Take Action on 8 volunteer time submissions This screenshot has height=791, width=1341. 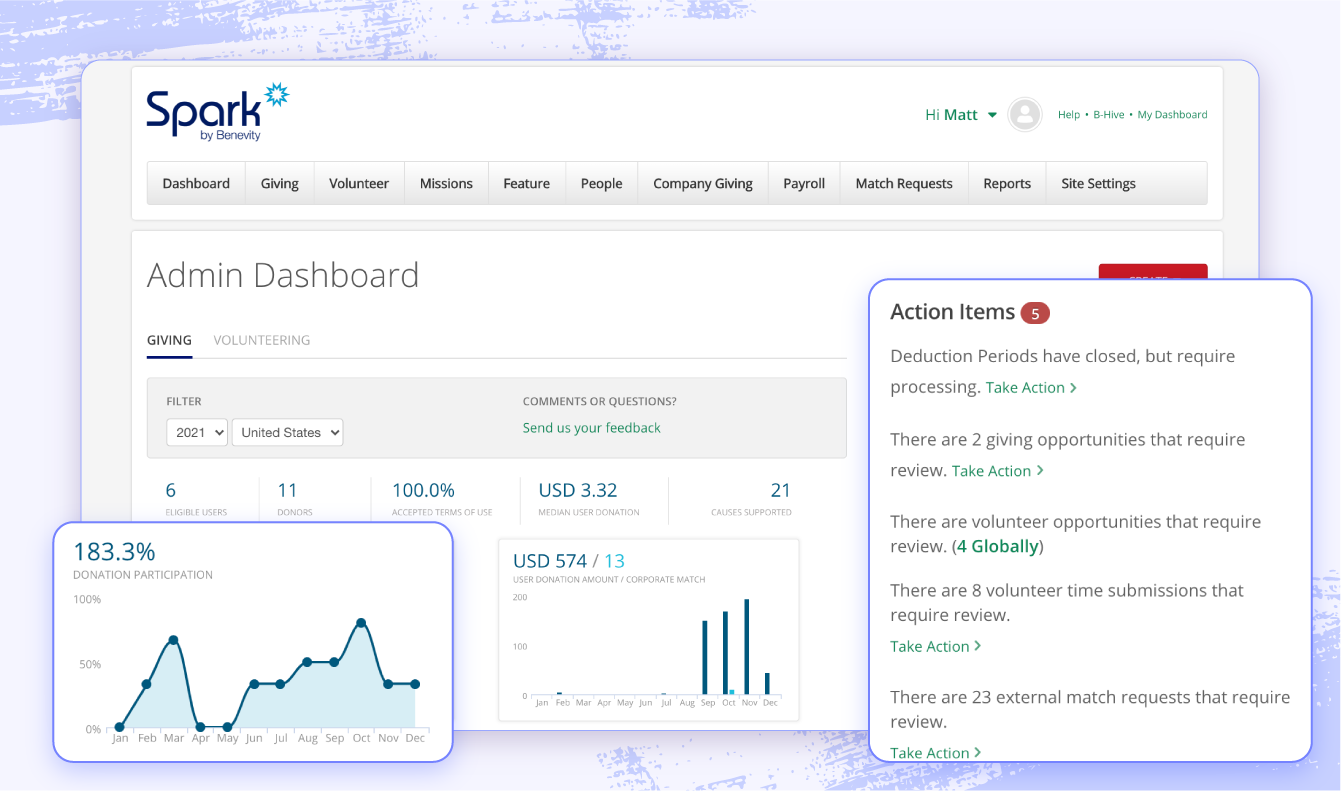point(935,647)
